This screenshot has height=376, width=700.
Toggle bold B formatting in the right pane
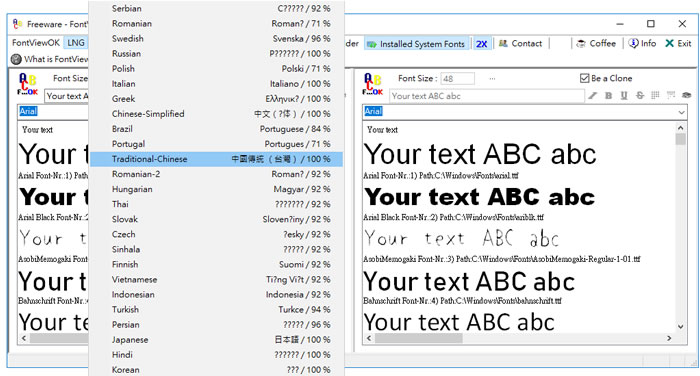(608, 96)
